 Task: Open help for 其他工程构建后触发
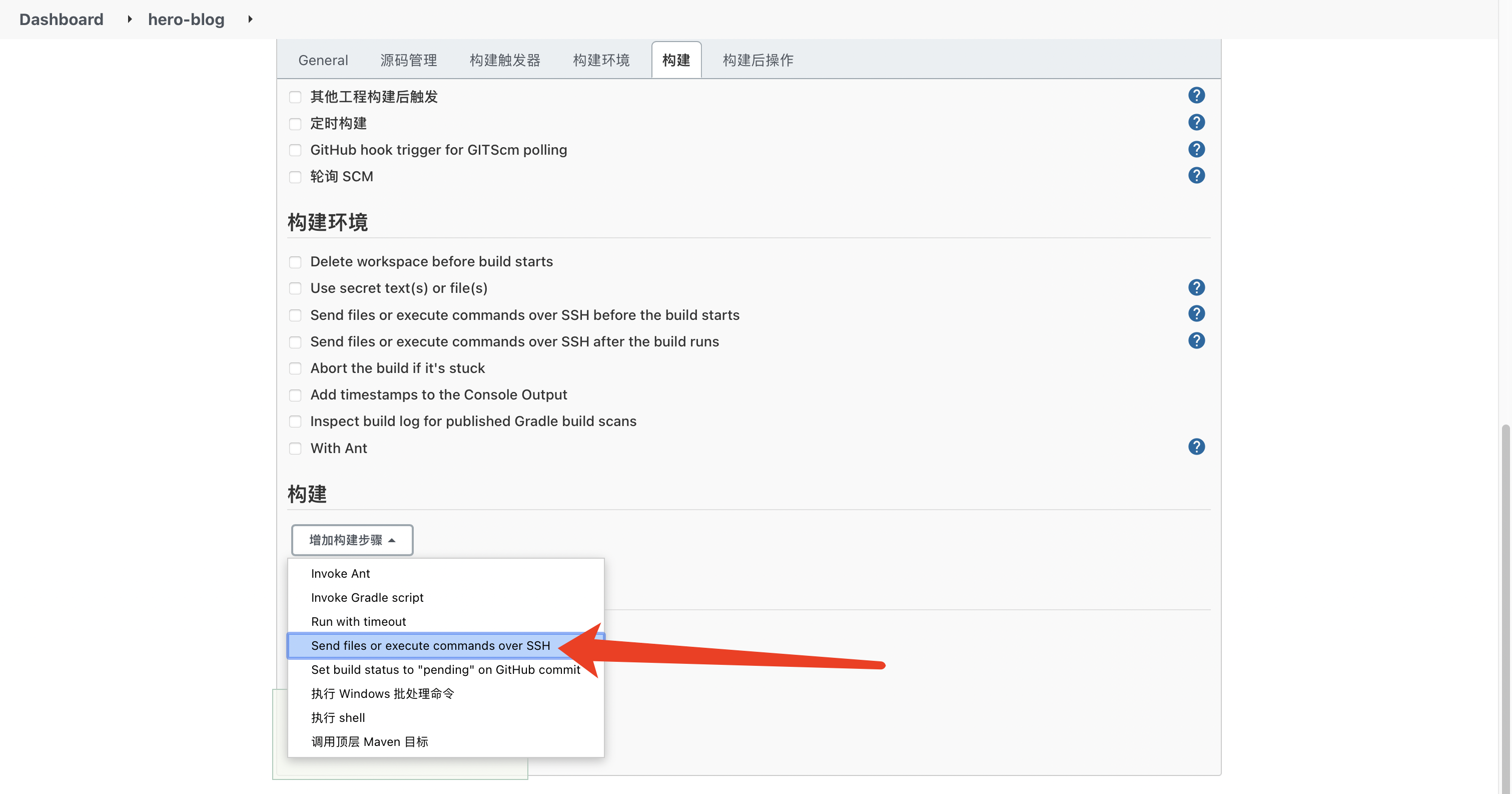[x=1197, y=95]
